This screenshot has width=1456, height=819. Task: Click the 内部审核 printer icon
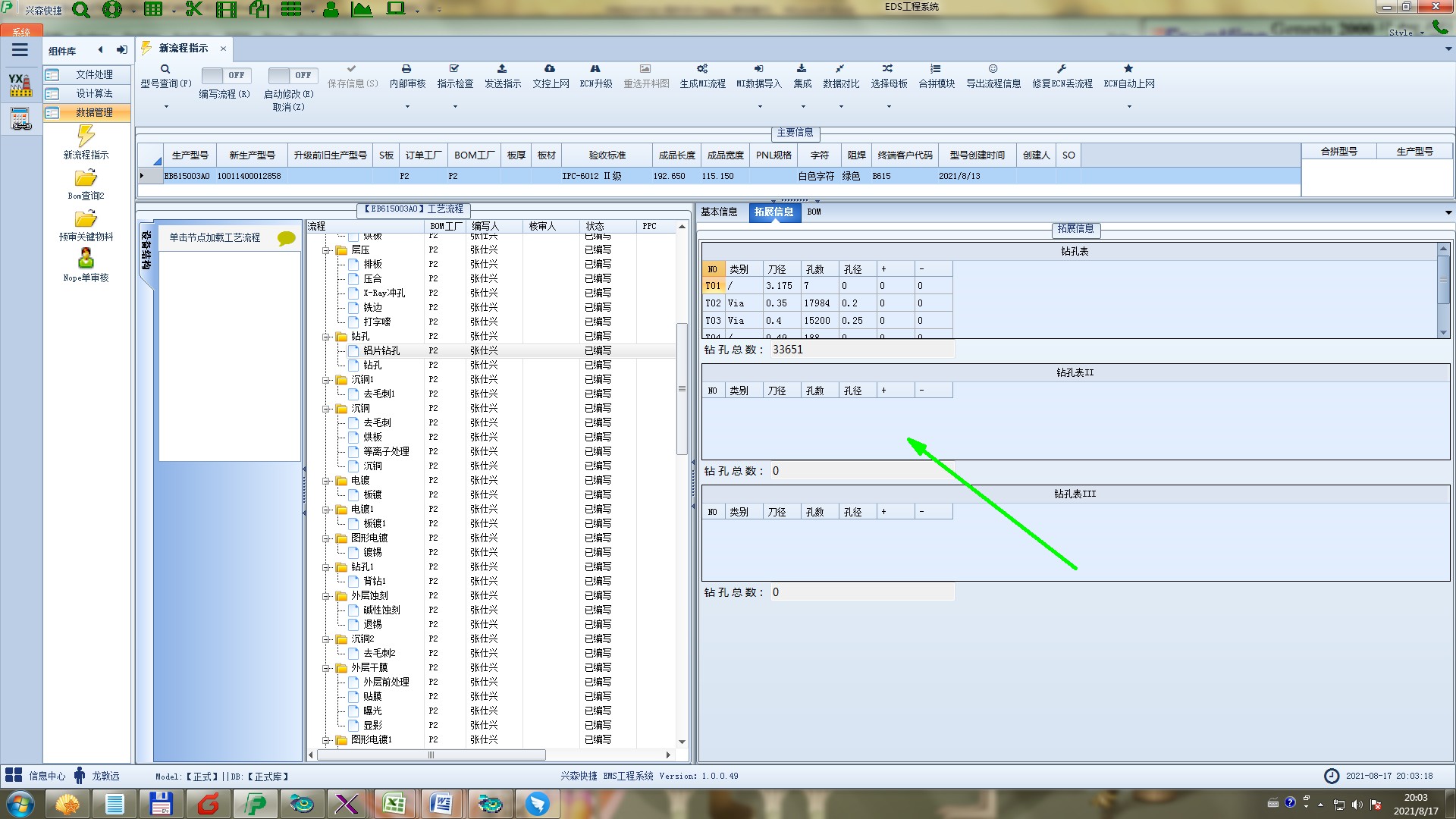pos(406,69)
